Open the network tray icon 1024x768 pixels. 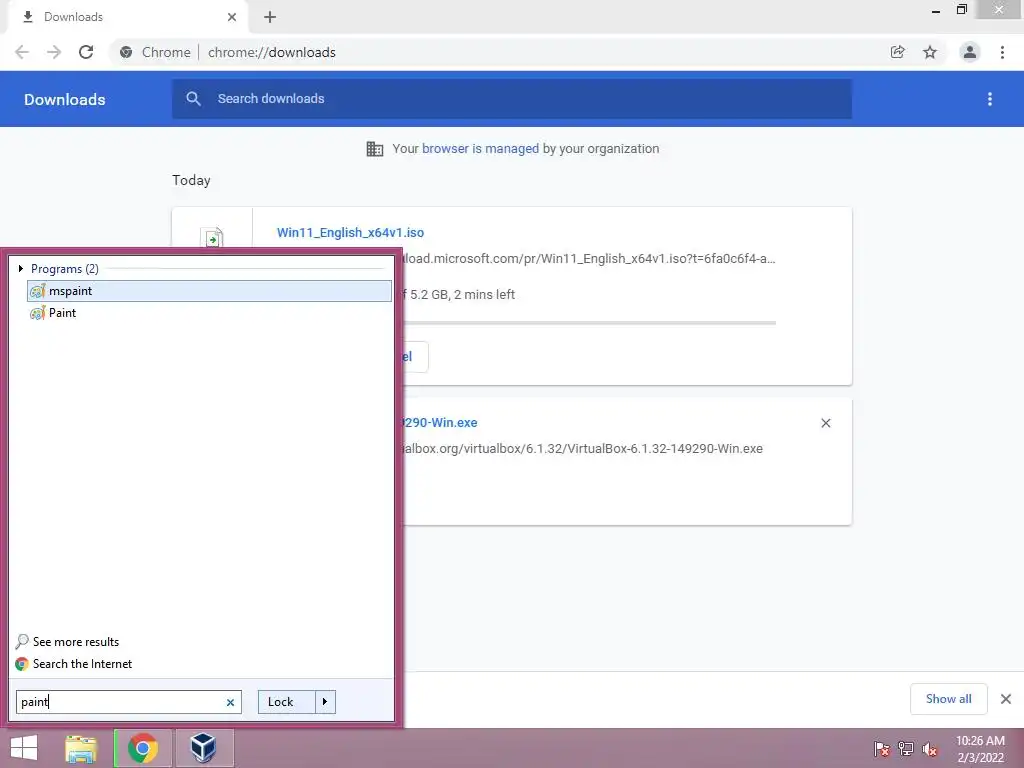pyautogui.click(x=906, y=749)
